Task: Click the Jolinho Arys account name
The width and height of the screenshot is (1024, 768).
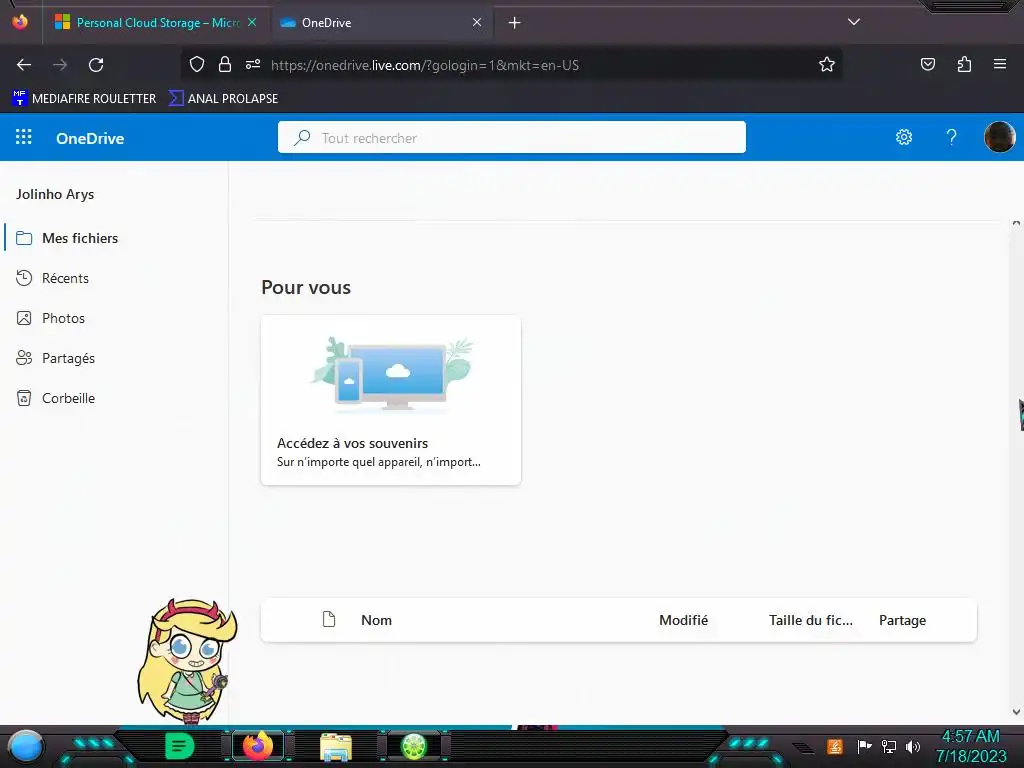Action: click(55, 195)
